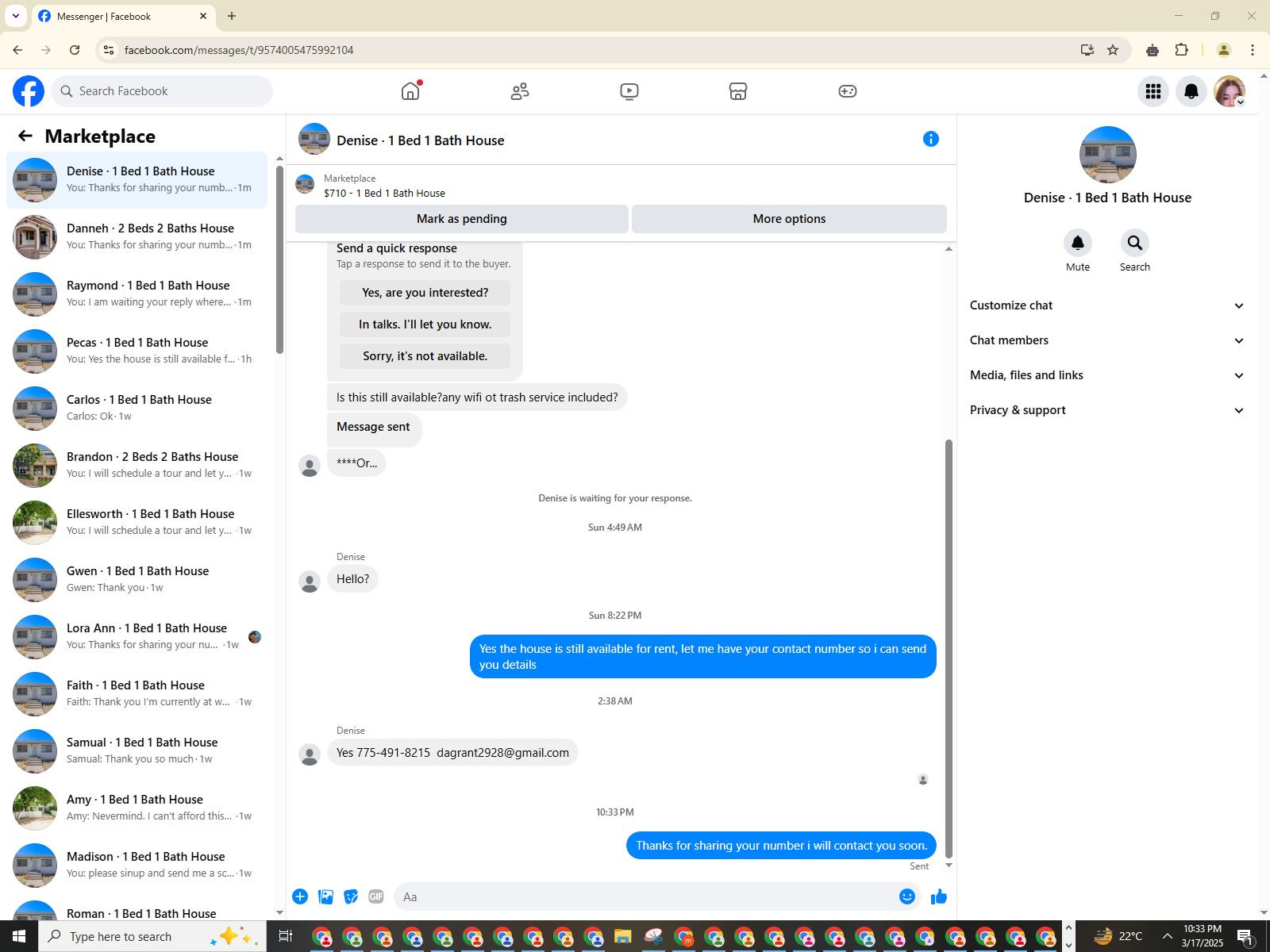Send a thumbs-up like
This screenshot has width=1270, height=952.
939,896
